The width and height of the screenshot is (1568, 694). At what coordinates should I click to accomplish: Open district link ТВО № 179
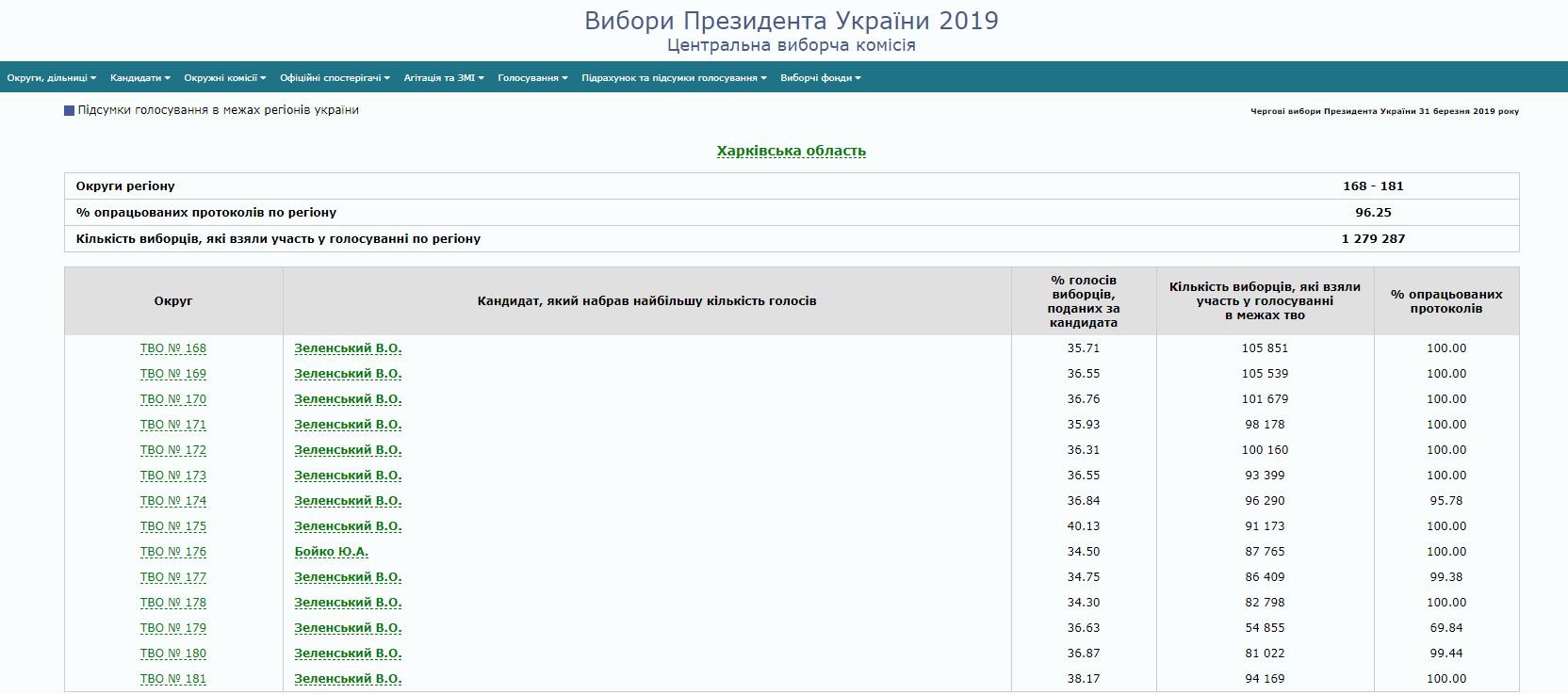click(x=173, y=628)
